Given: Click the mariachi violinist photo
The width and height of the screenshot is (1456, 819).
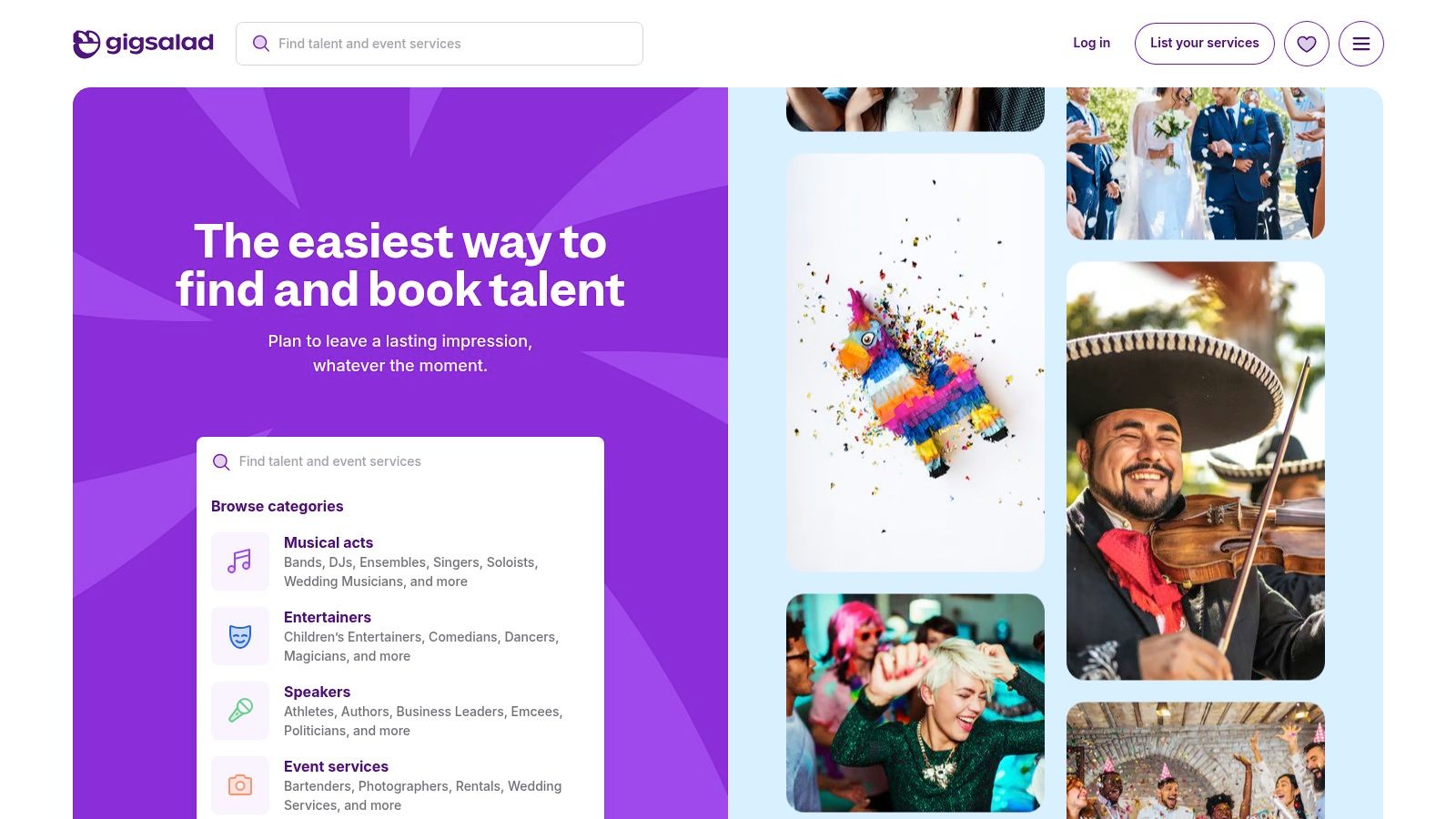Looking at the screenshot, I should 1195,470.
